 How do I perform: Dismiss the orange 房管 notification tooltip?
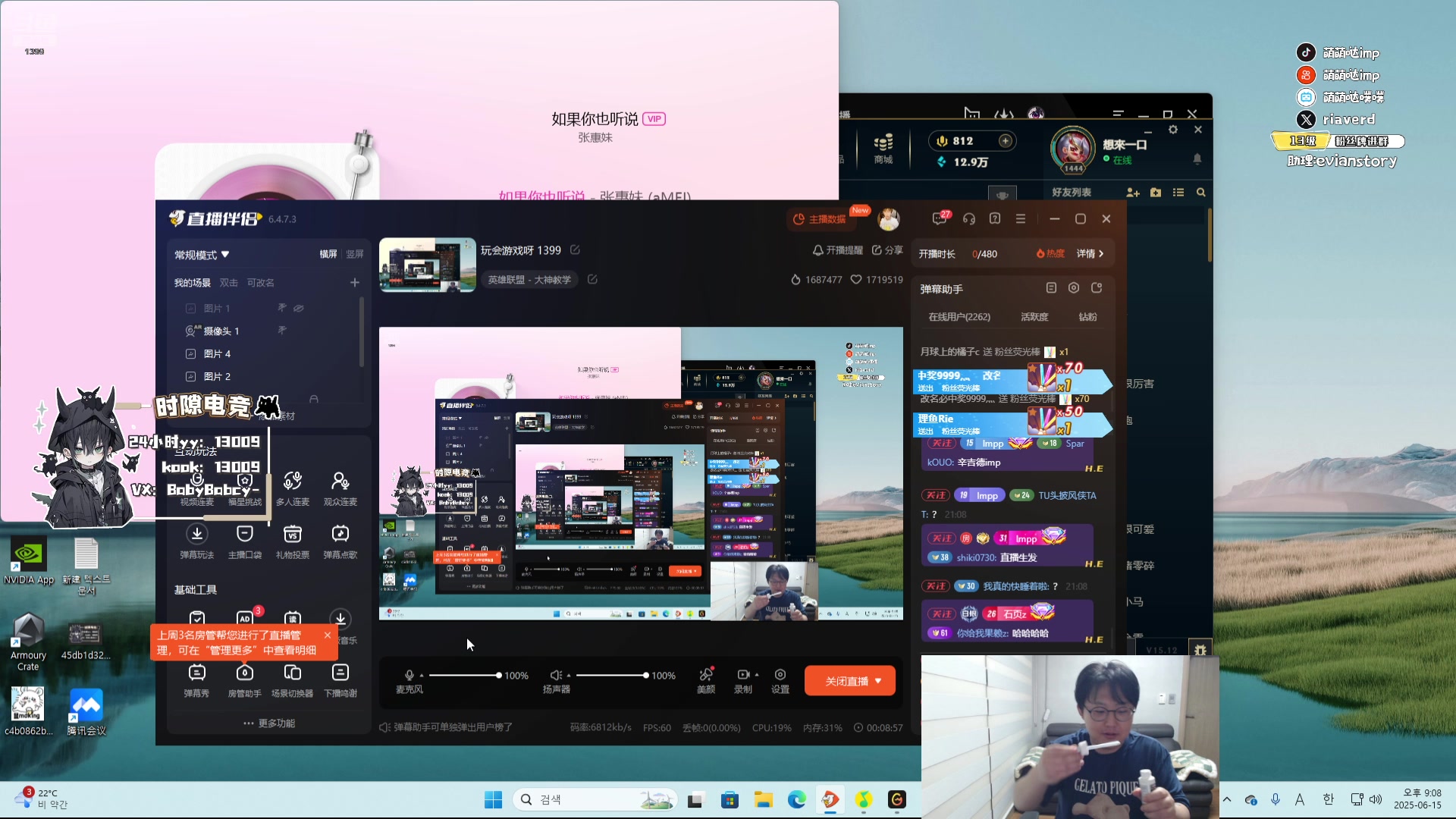point(328,635)
